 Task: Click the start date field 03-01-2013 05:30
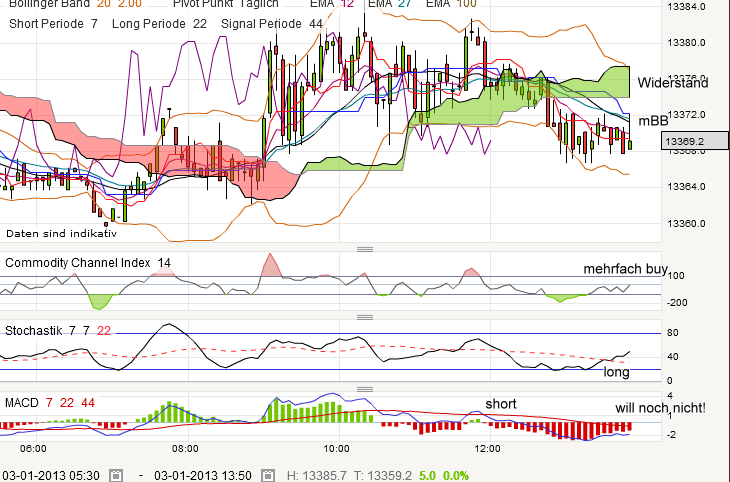pyautogui.click(x=51, y=475)
